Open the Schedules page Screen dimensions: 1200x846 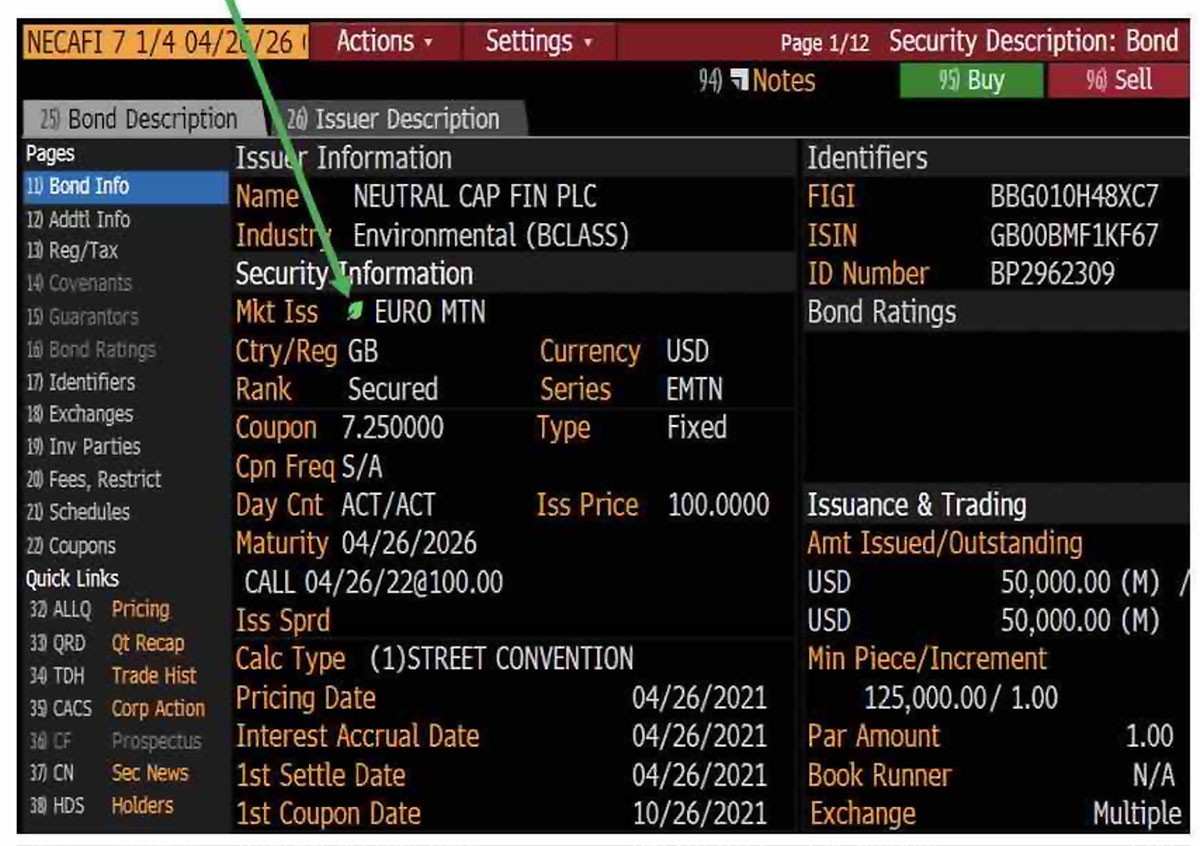(79, 512)
